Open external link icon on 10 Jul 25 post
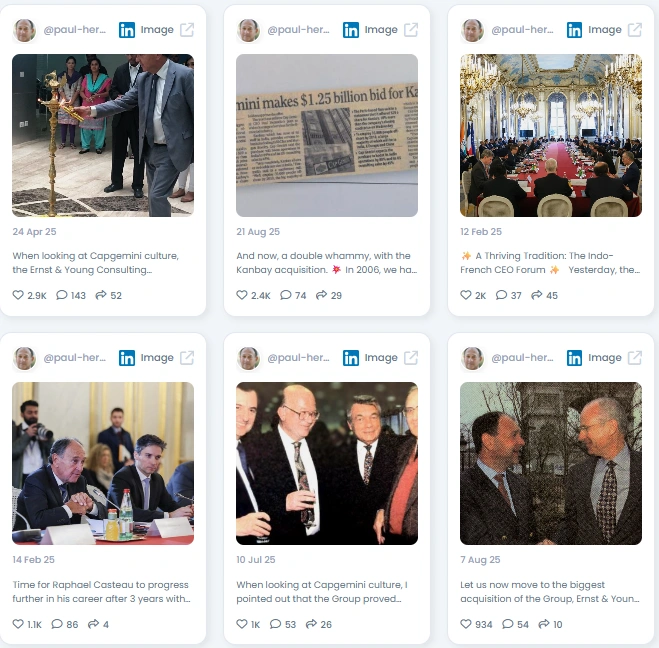The height and width of the screenshot is (648, 659). (x=411, y=358)
